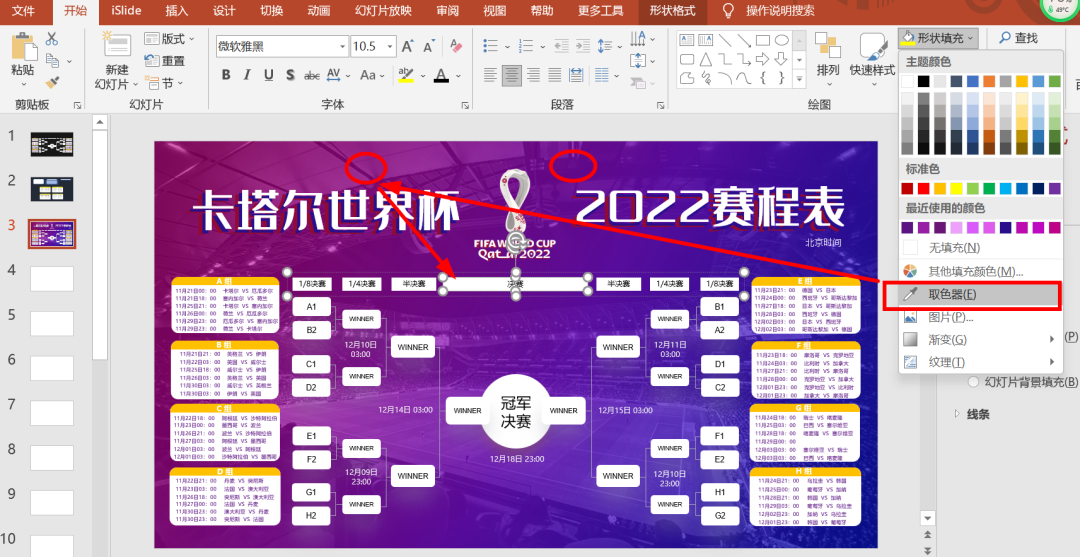Select the Oval shape in shapes gallery
The height and width of the screenshot is (557, 1080).
pyautogui.click(x=781, y=40)
